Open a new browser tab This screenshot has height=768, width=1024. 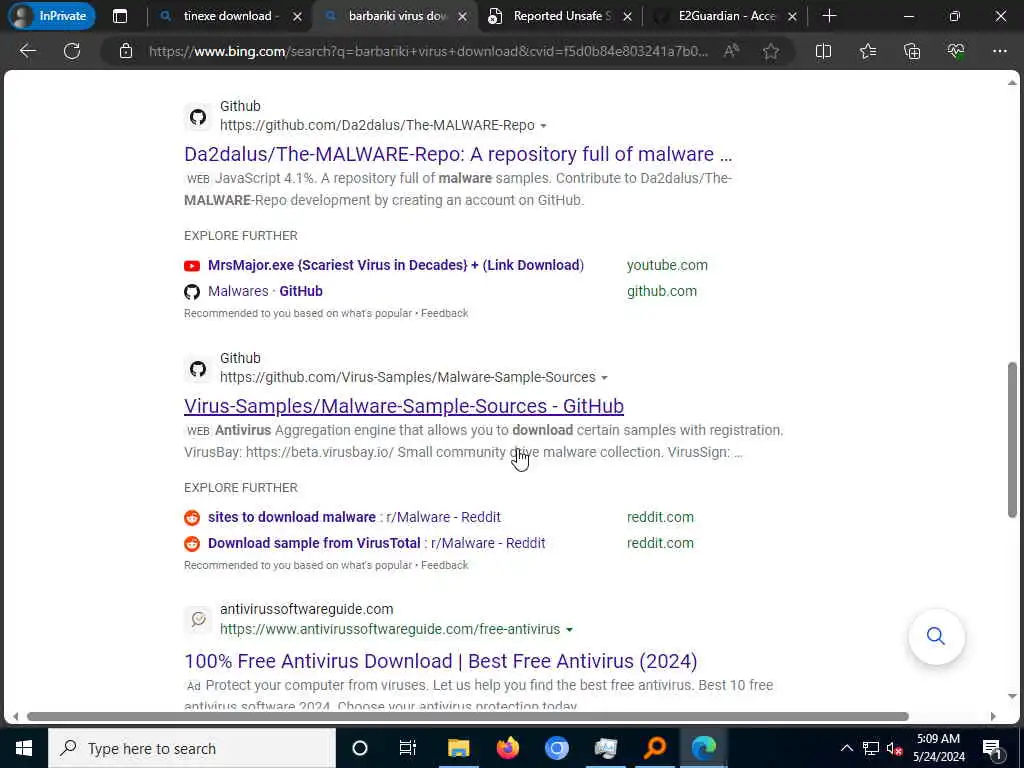tap(829, 16)
